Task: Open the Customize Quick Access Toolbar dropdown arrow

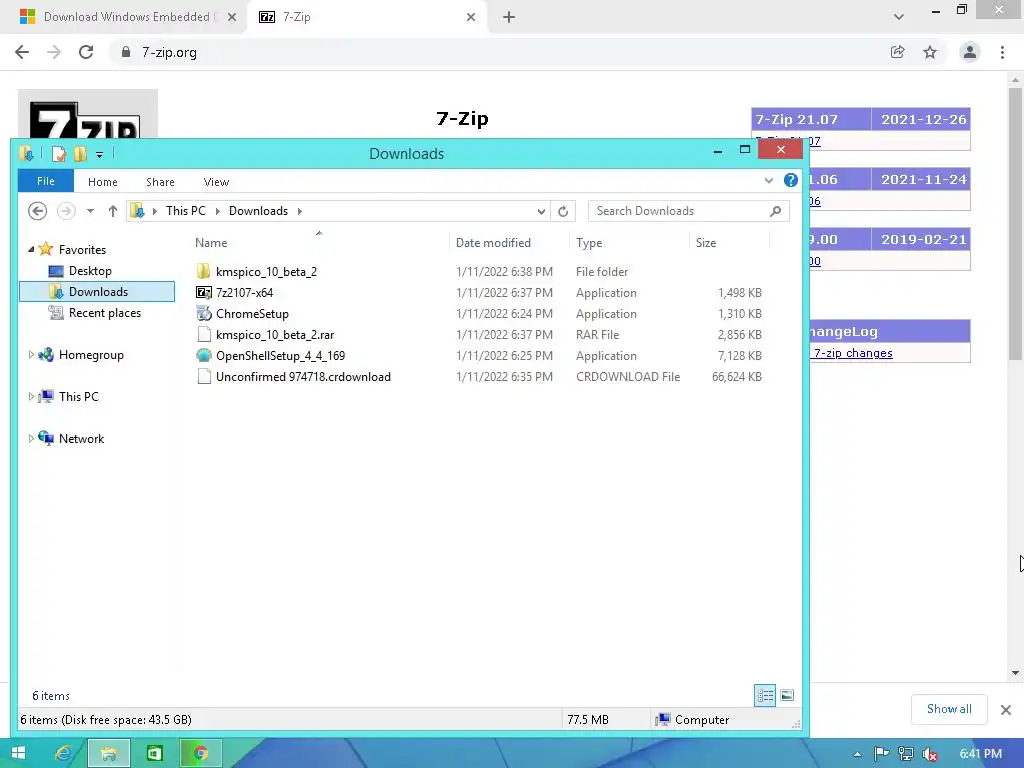Action: (x=99, y=155)
